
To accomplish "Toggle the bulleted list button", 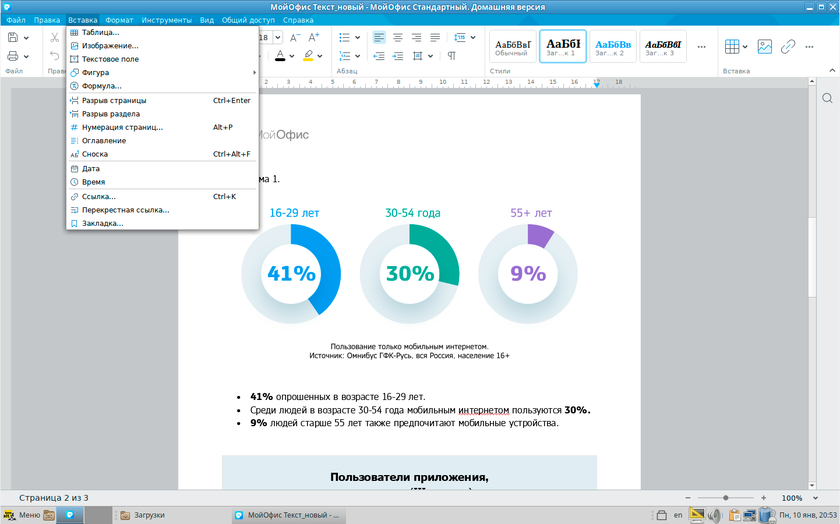I will 344,38.
